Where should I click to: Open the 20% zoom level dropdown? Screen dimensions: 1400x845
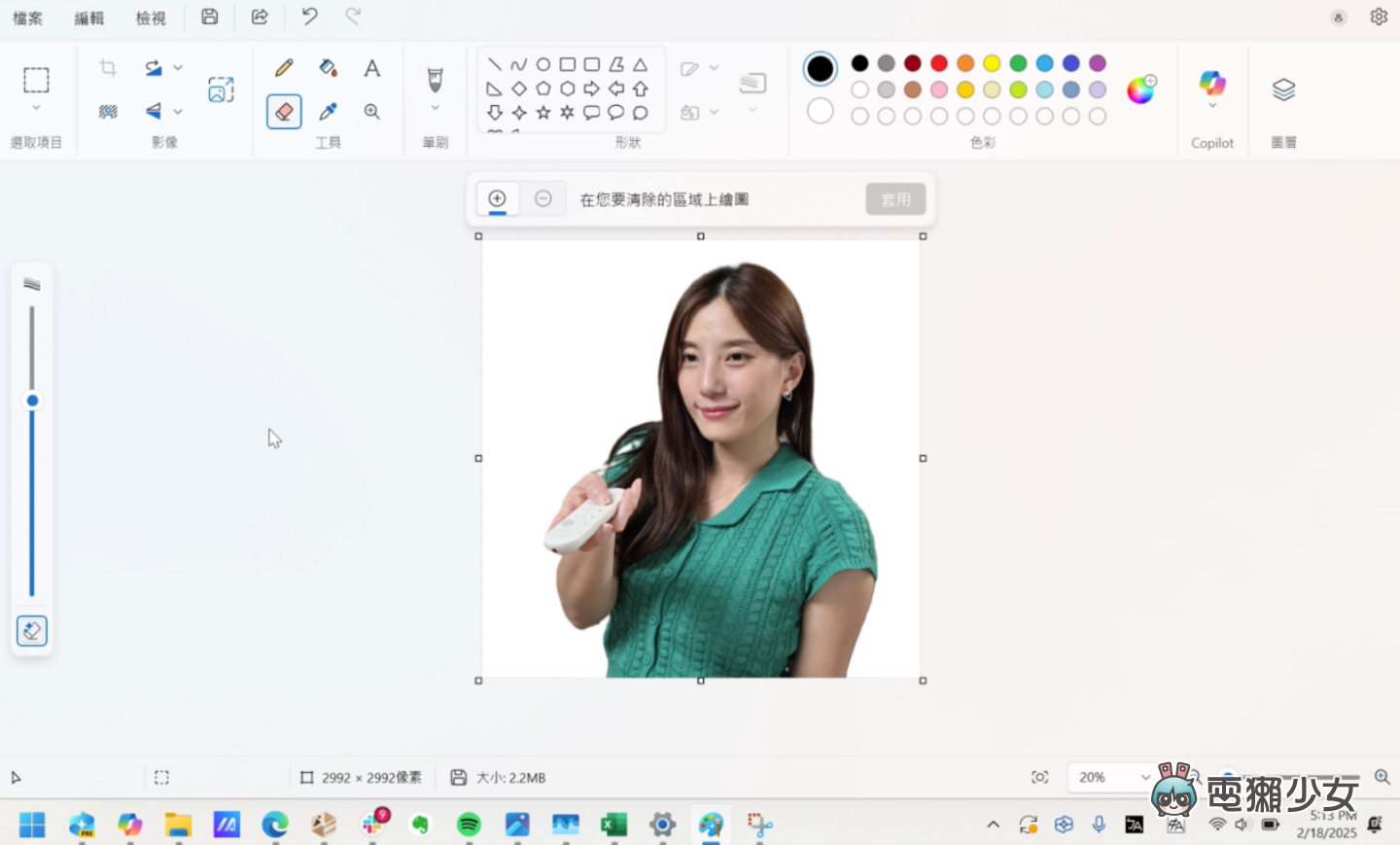1114,777
